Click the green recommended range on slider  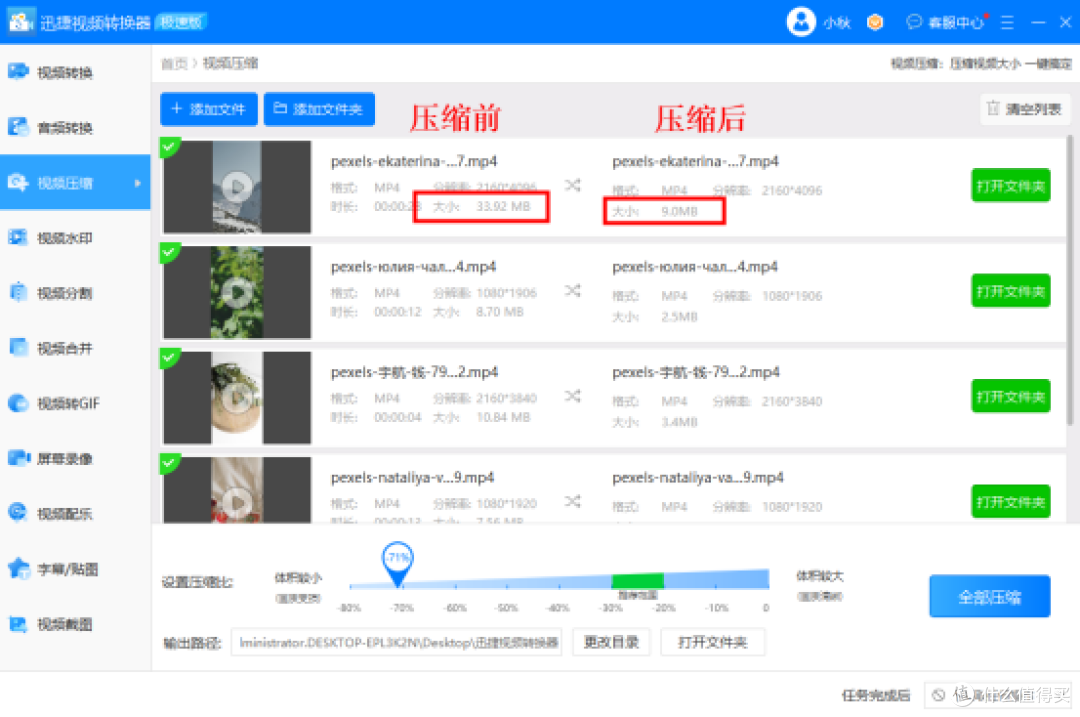(x=637, y=580)
